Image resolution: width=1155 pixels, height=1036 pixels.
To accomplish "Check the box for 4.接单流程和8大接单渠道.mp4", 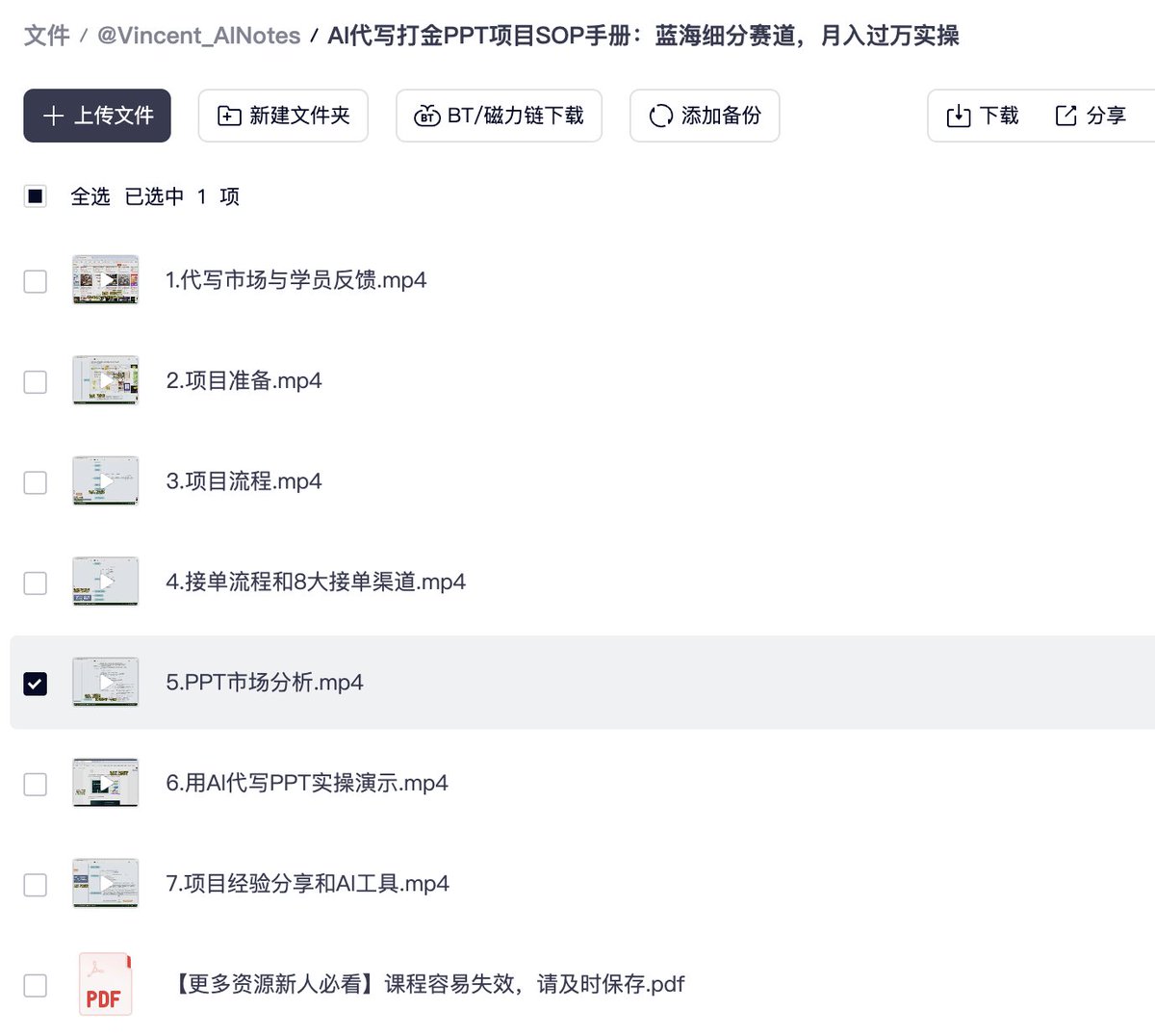I will pyautogui.click(x=36, y=583).
